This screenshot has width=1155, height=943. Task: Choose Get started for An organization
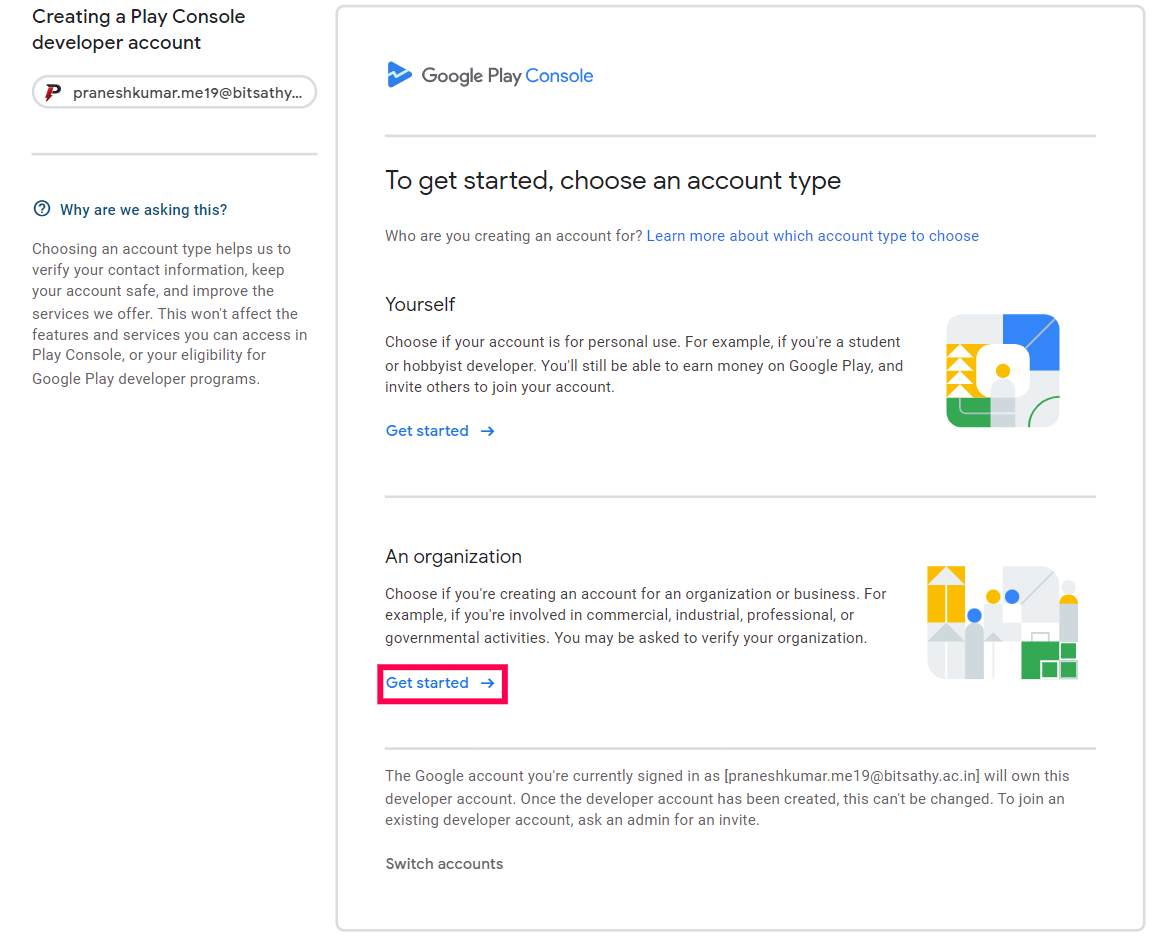click(x=427, y=683)
